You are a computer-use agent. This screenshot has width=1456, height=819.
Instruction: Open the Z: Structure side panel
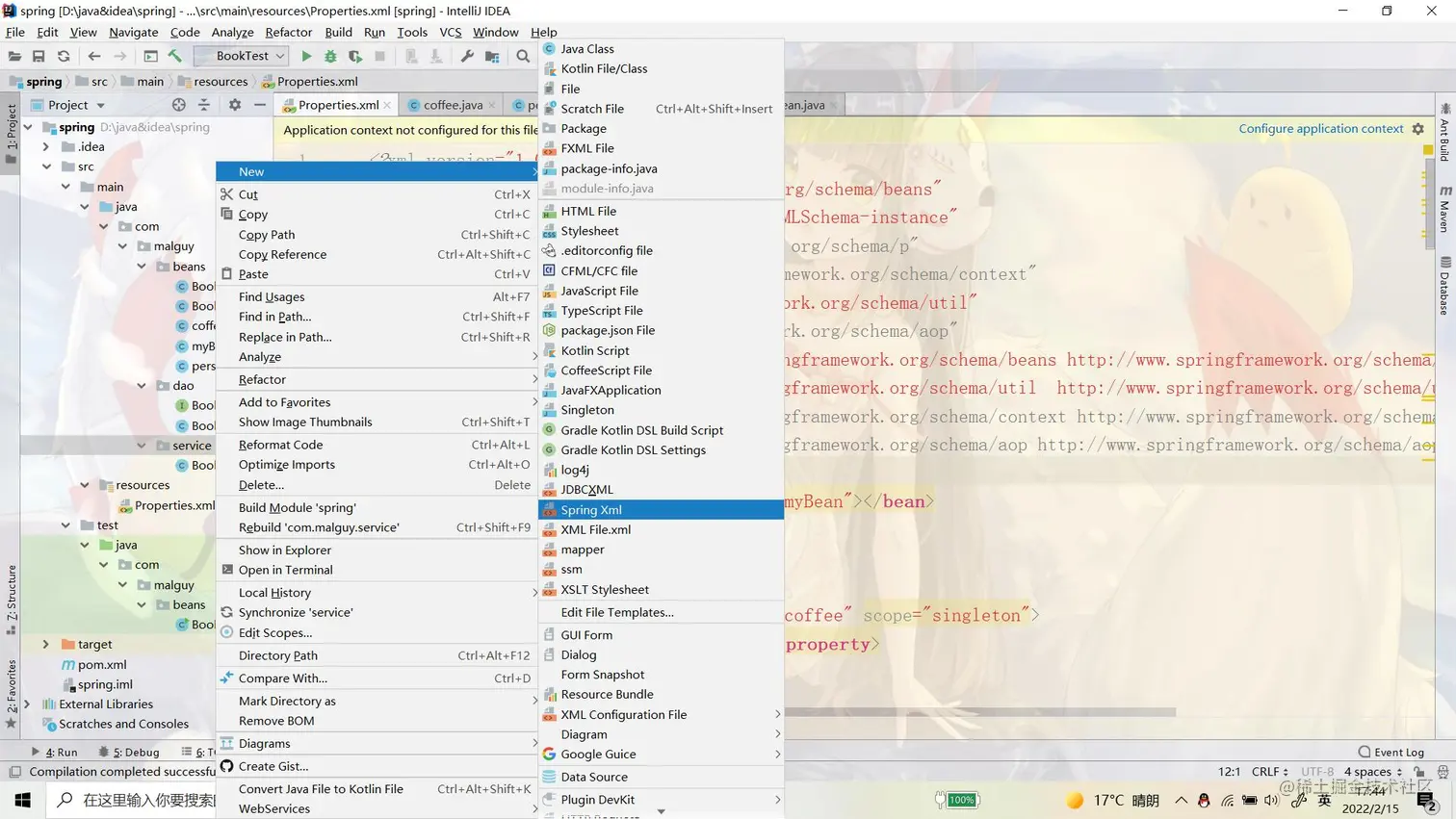click(x=11, y=600)
